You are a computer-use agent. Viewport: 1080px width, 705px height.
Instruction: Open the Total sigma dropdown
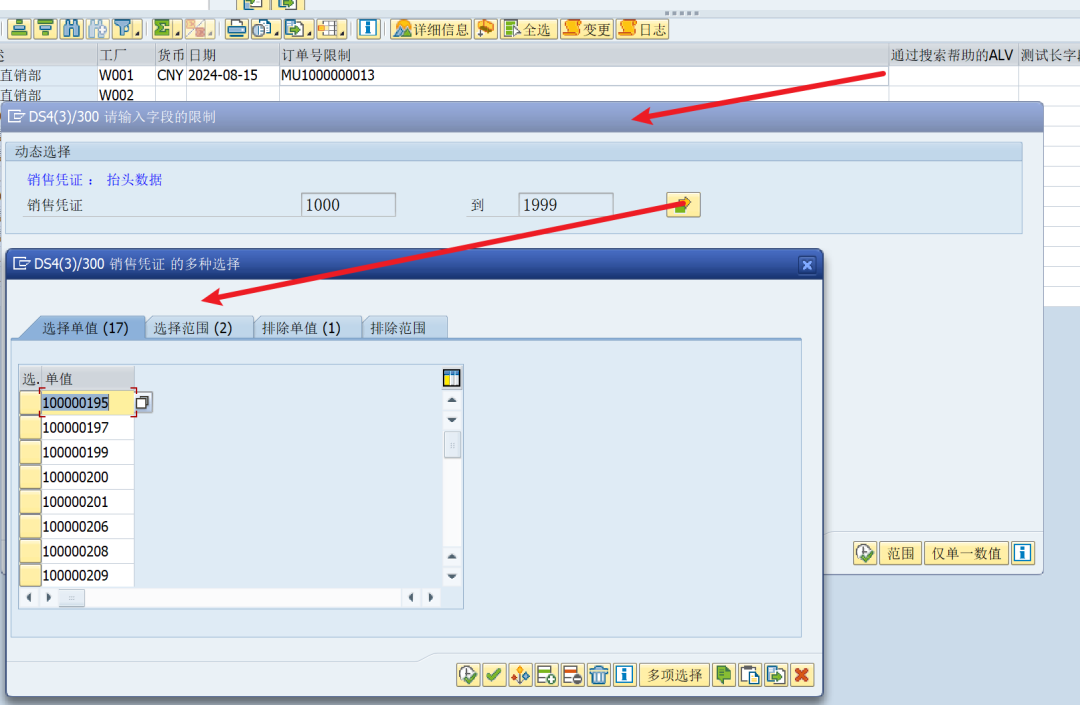point(166,29)
